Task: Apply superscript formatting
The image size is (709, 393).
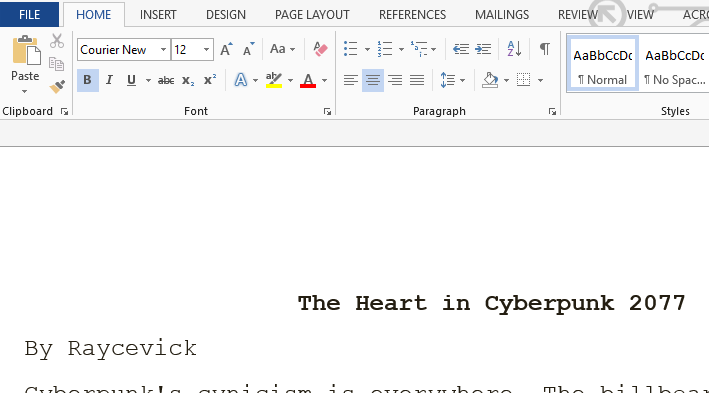Action: [210, 80]
